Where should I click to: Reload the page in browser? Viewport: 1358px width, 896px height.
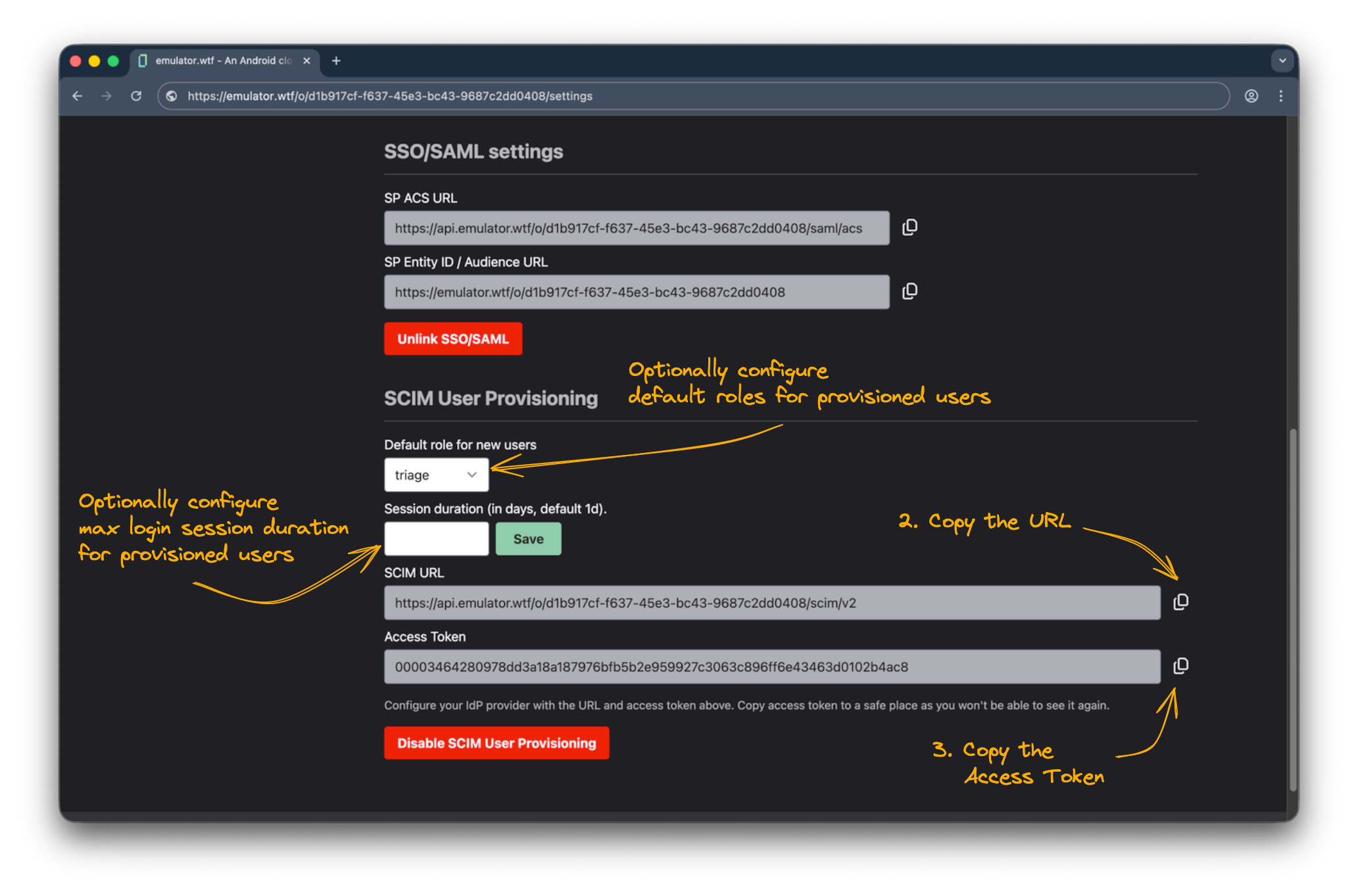[x=136, y=96]
